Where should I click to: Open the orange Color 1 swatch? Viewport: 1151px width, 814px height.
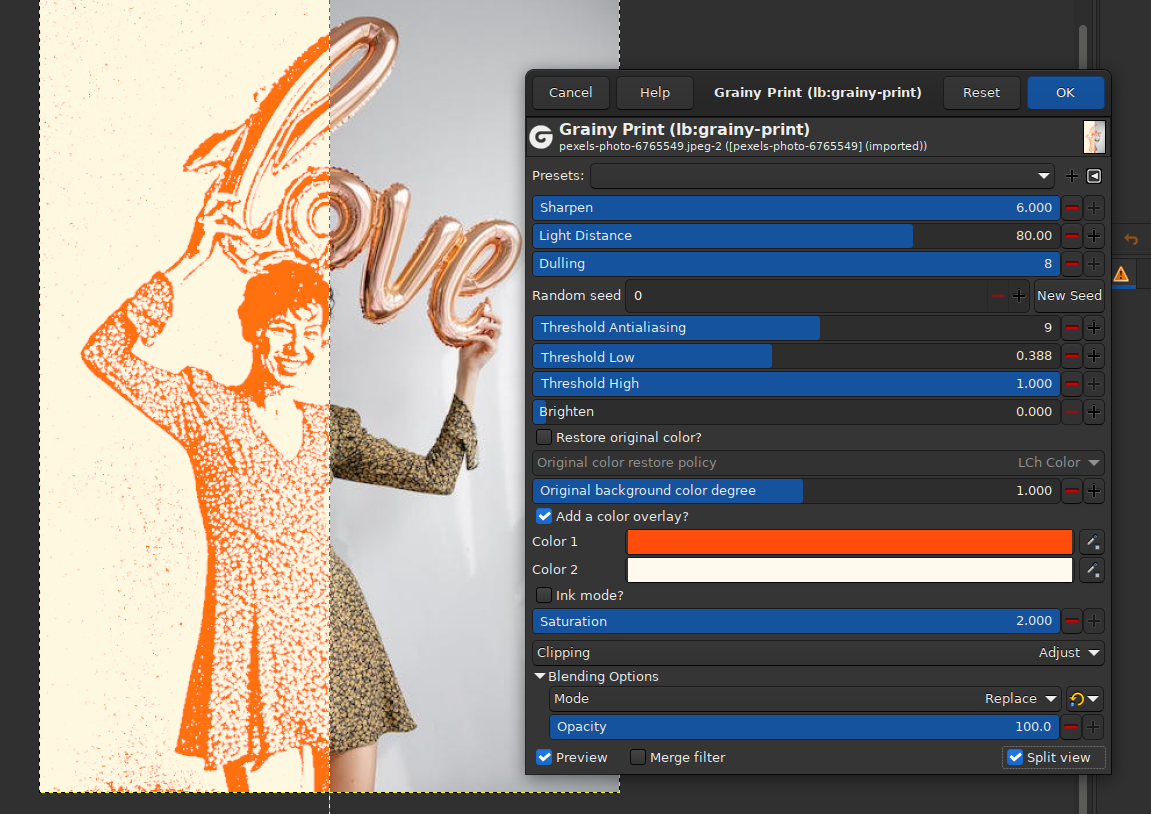[x=849, y=542]
